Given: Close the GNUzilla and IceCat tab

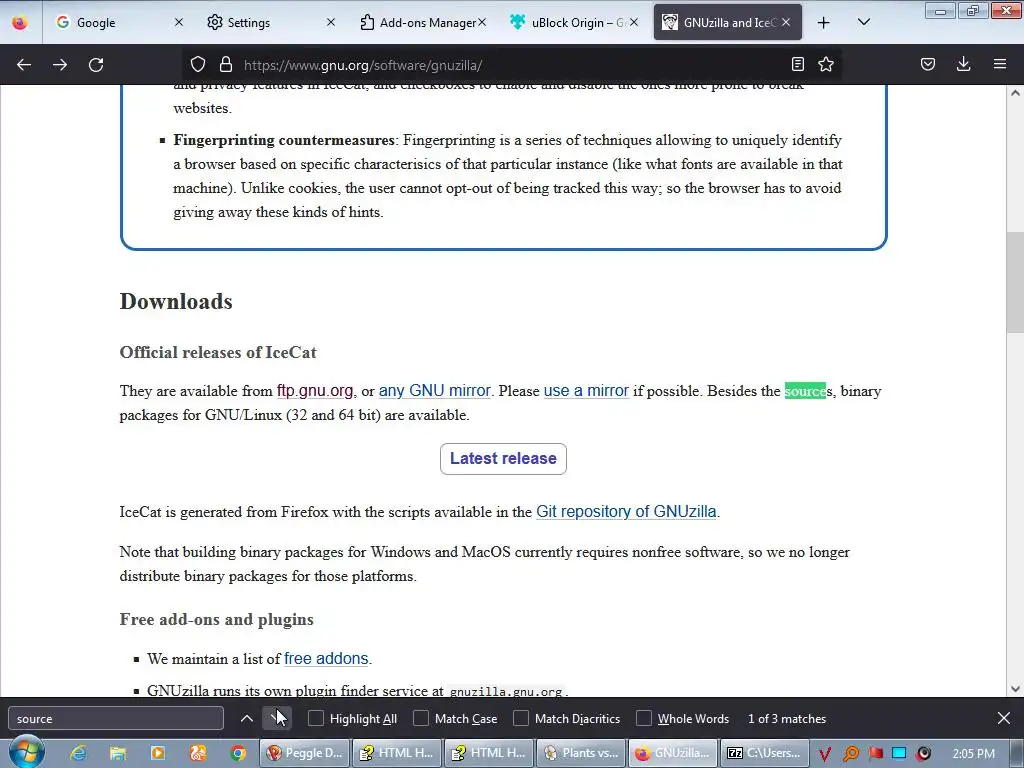Looking at the screenshot, I should click(x=786, y=22).
